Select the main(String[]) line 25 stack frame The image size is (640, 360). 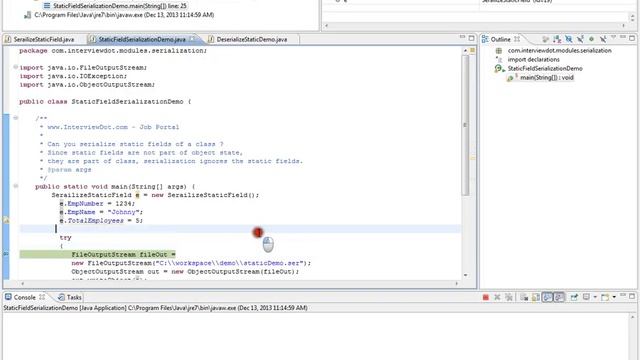[120, 6]
